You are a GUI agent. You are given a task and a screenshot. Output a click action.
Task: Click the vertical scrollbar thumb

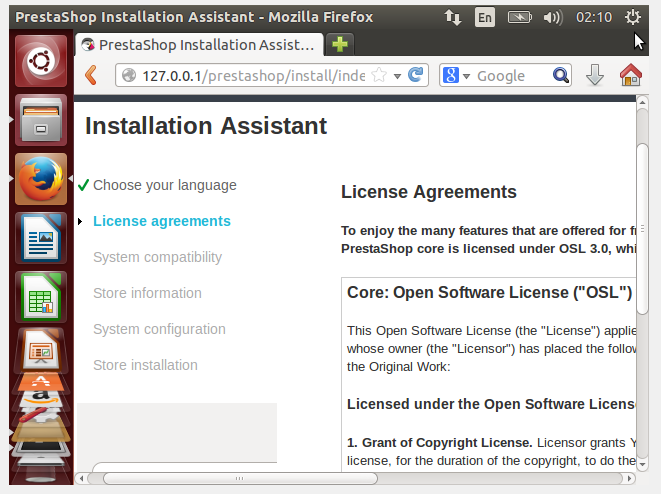[x=642, y=228]
